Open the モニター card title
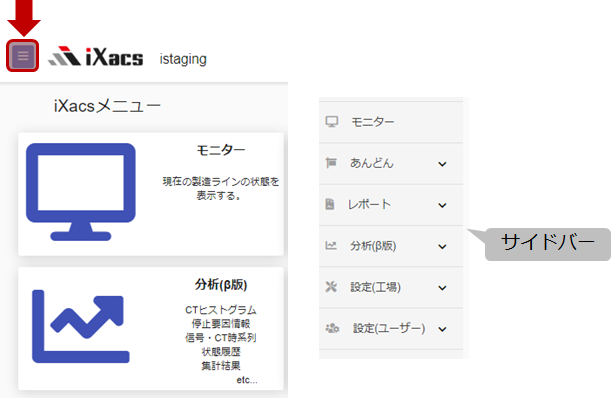This screenshot has width=611, height=398. (221, 150)
